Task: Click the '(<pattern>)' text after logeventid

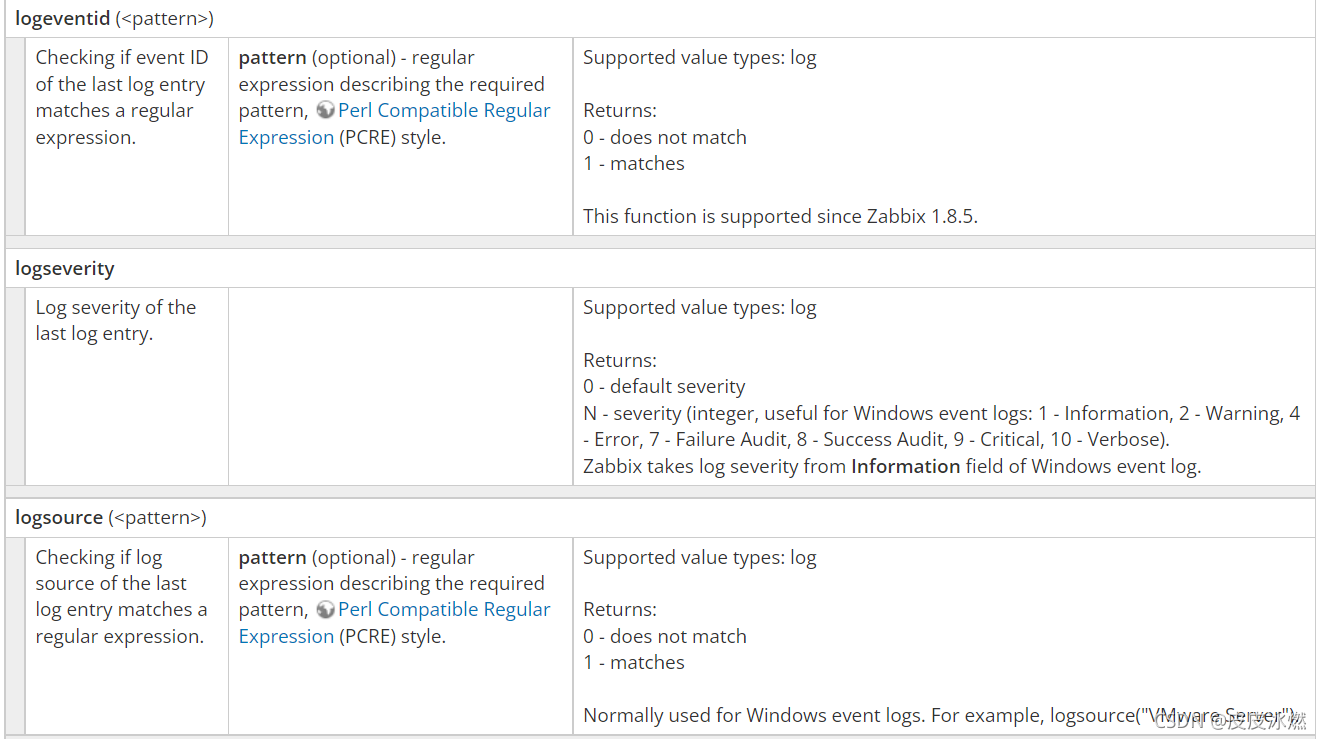Action: coord(164,18)
